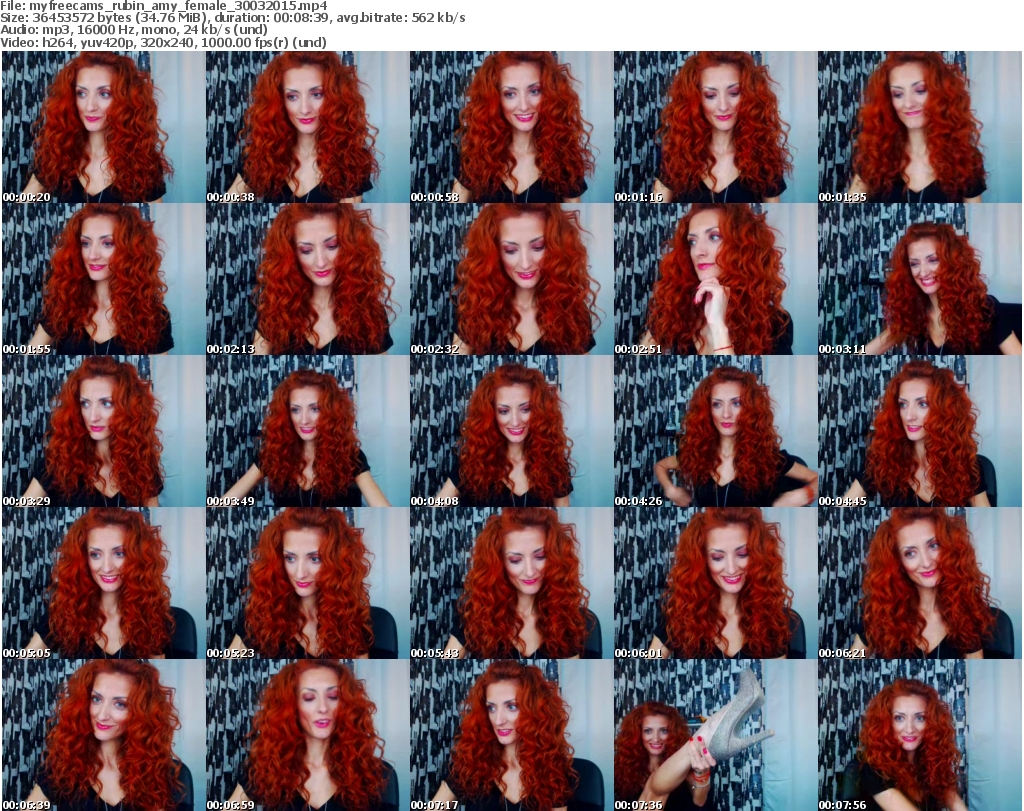Click the thumbnail stamped 00:05:43
Screen dimensions: 1024x811
click(x=511, y=583)
